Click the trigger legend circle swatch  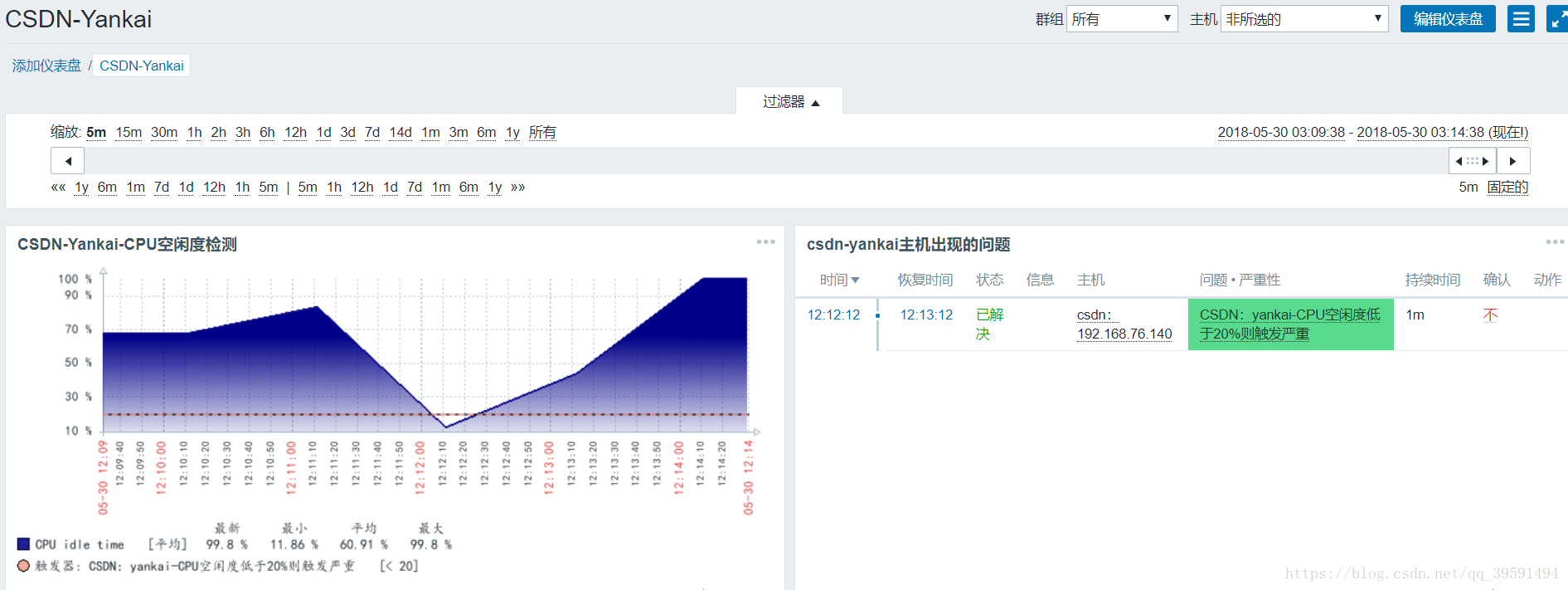pos(23,565)
